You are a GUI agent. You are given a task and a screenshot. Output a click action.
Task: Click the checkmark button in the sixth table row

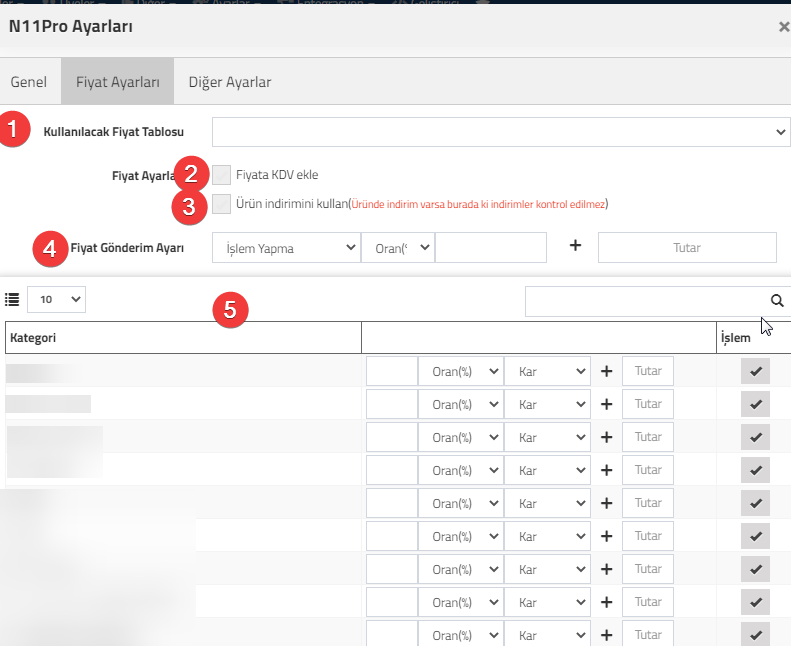[755, 536]
